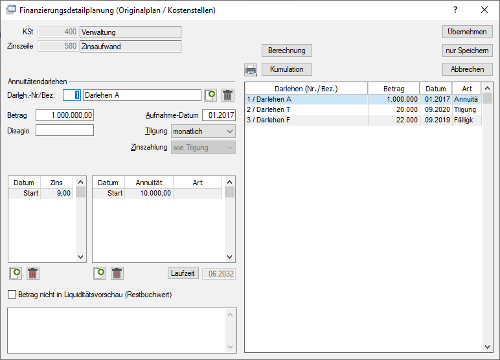Click the loan name field containing Darlehen A

tap(142, 95)
